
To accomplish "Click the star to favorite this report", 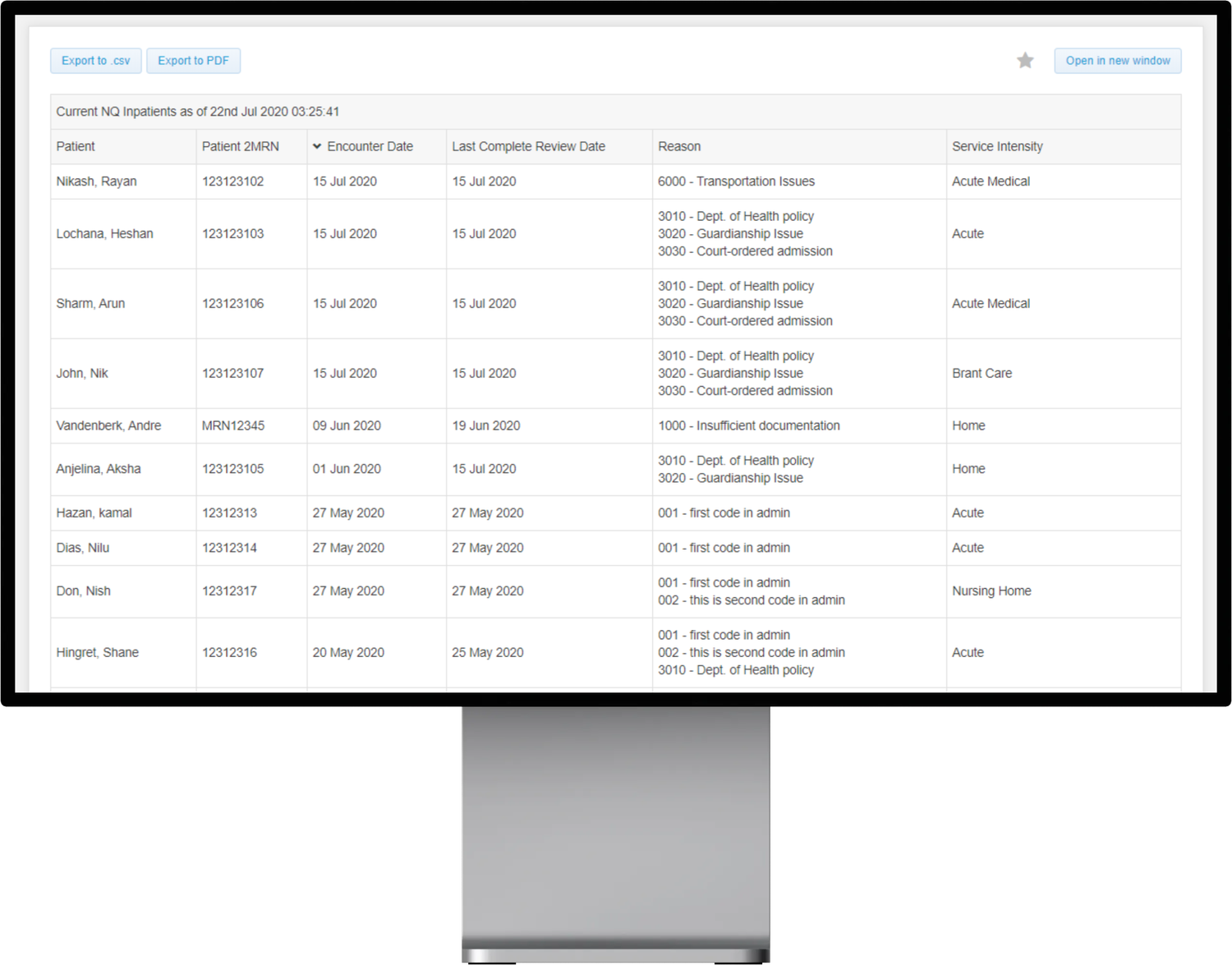I will (1025, 60).
